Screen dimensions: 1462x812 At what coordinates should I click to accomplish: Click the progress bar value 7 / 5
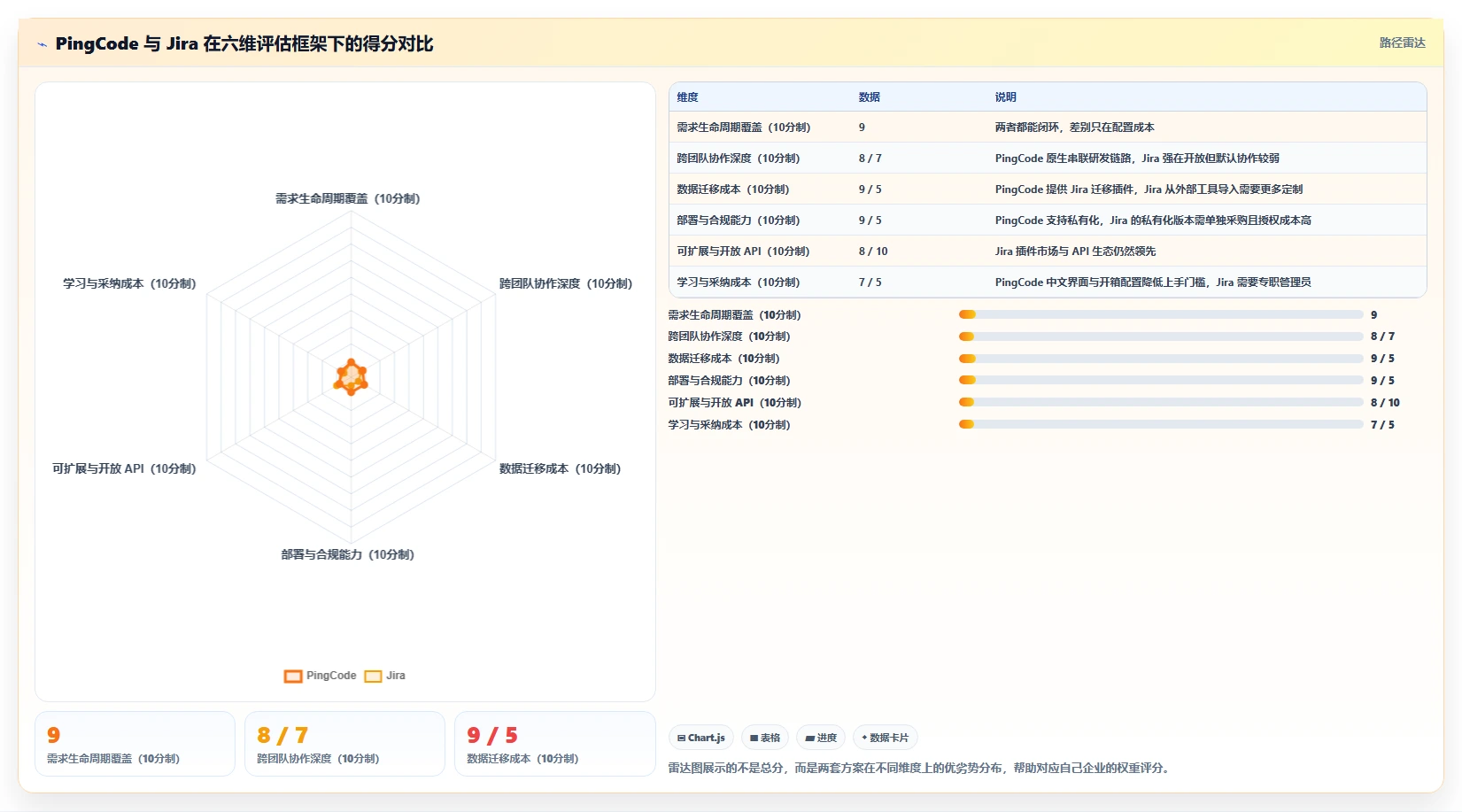coord(1382,425)
